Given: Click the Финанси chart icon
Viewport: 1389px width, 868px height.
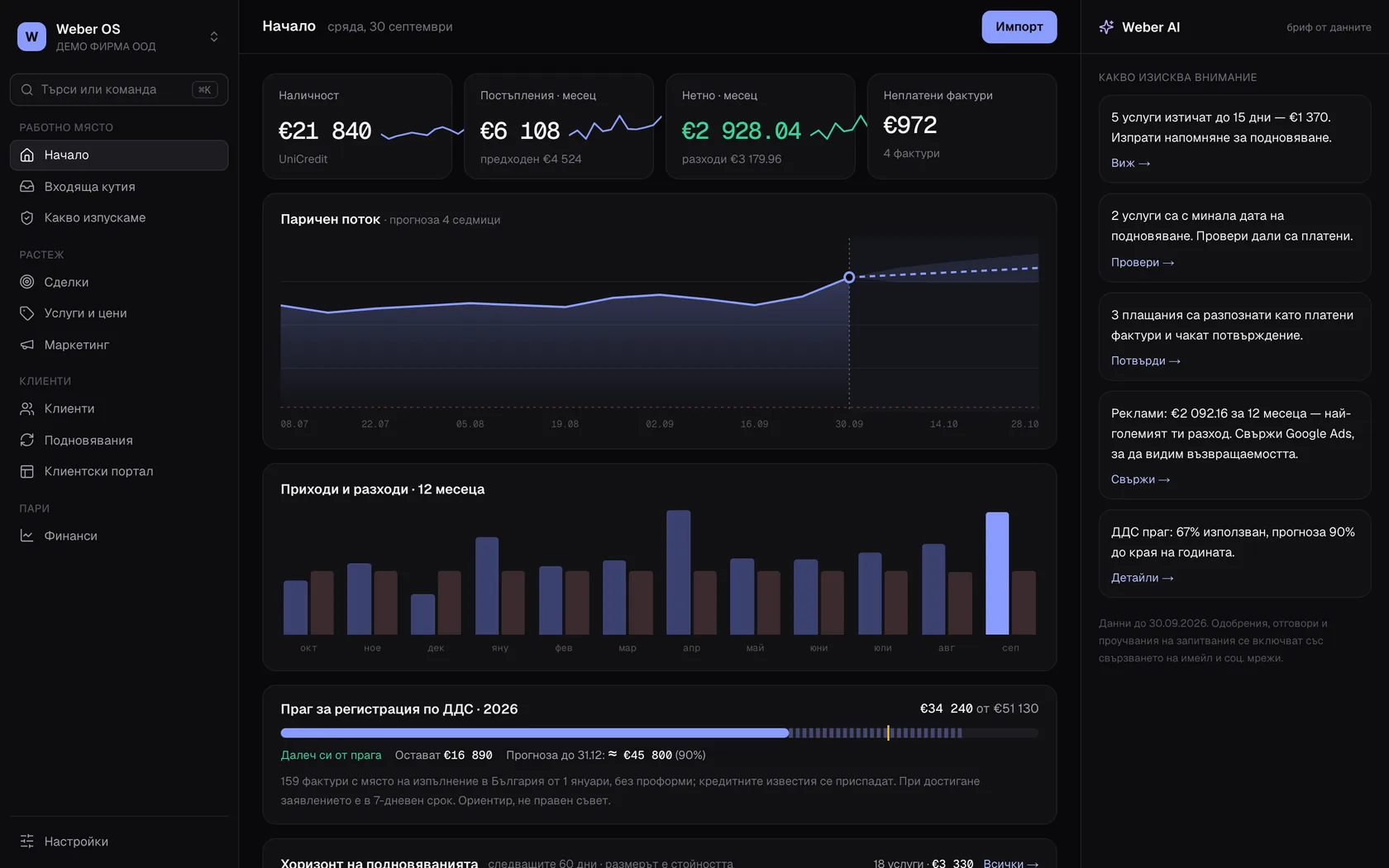Looking at the screenshot, I should [27, 536].
